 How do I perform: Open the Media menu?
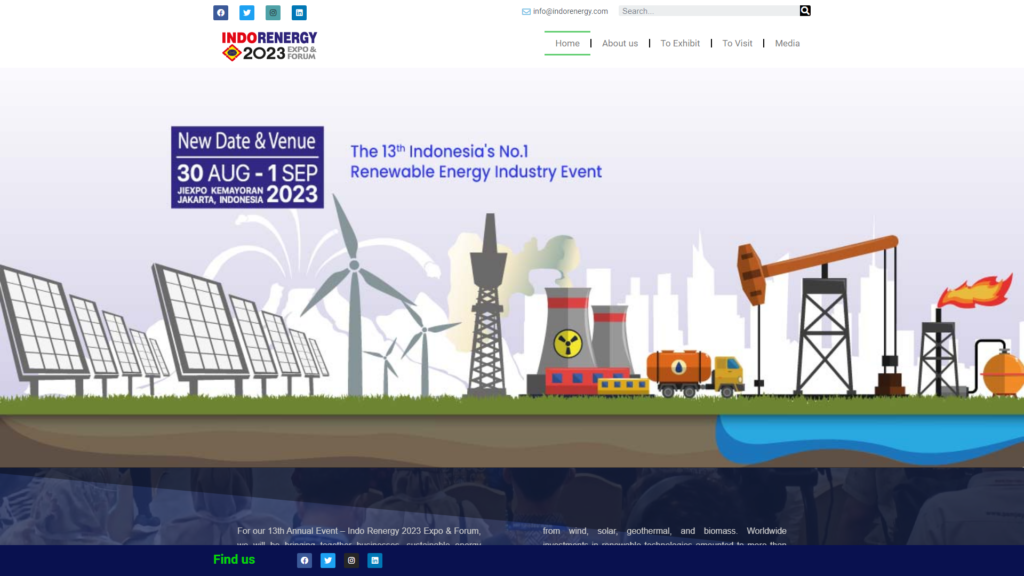(787, 43)
